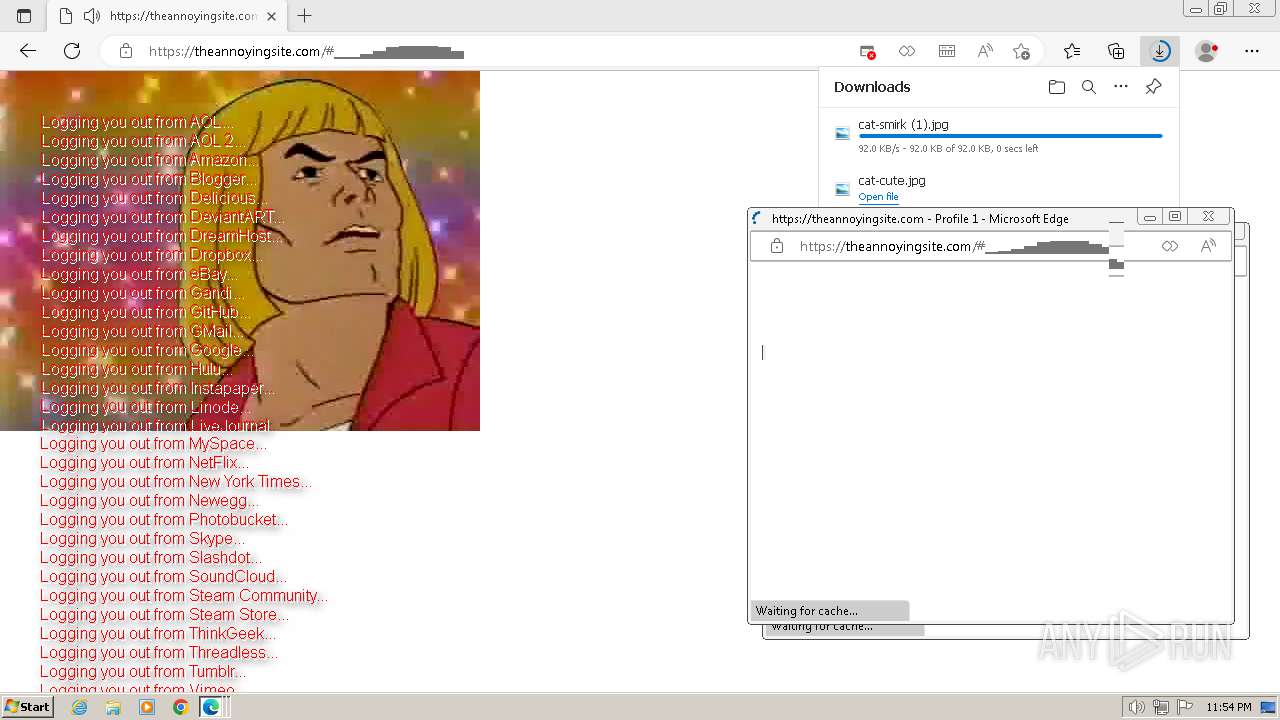Open Settings and more menu

(1252, 51)
